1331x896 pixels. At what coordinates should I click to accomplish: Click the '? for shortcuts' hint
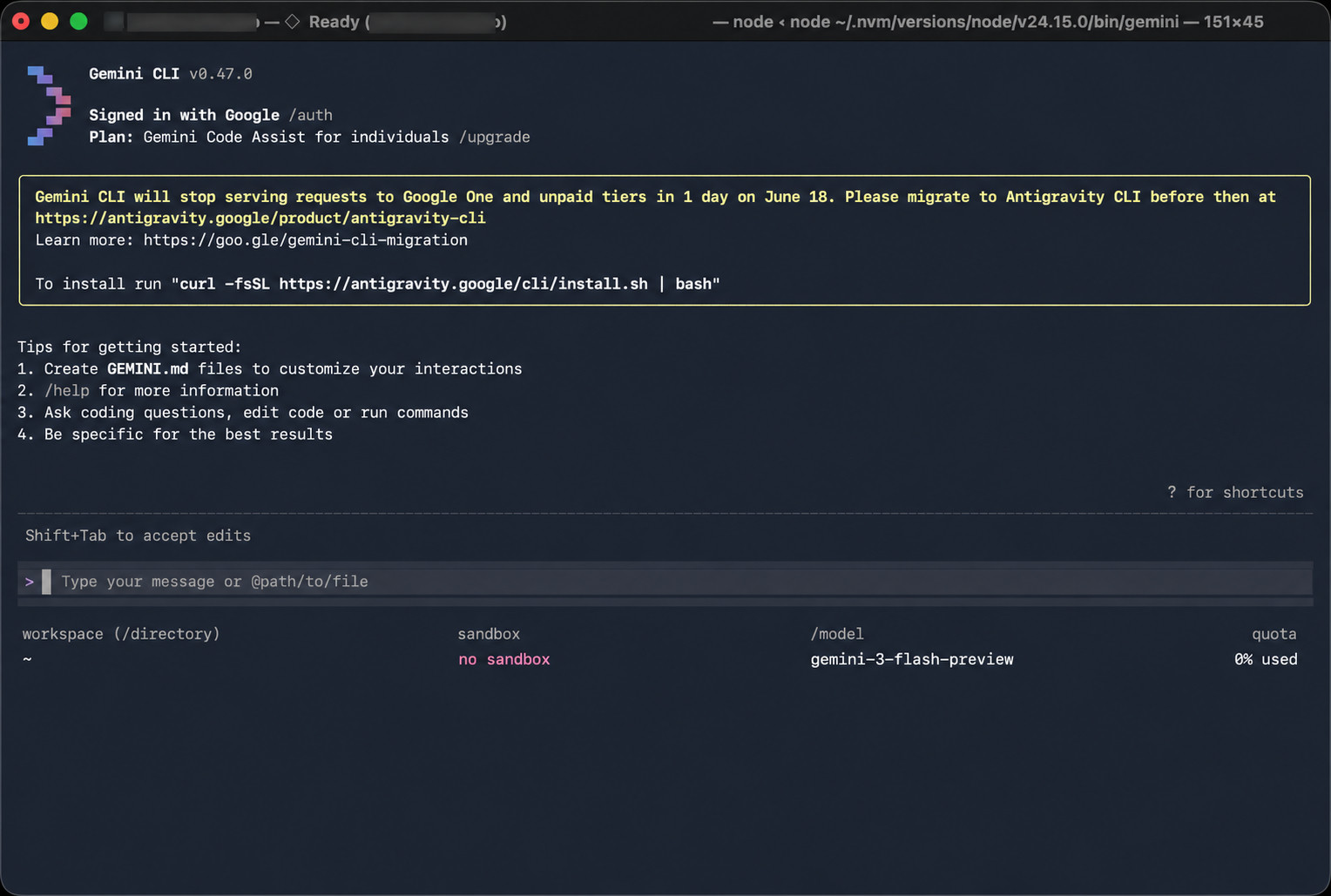(x=1235, y=492)
